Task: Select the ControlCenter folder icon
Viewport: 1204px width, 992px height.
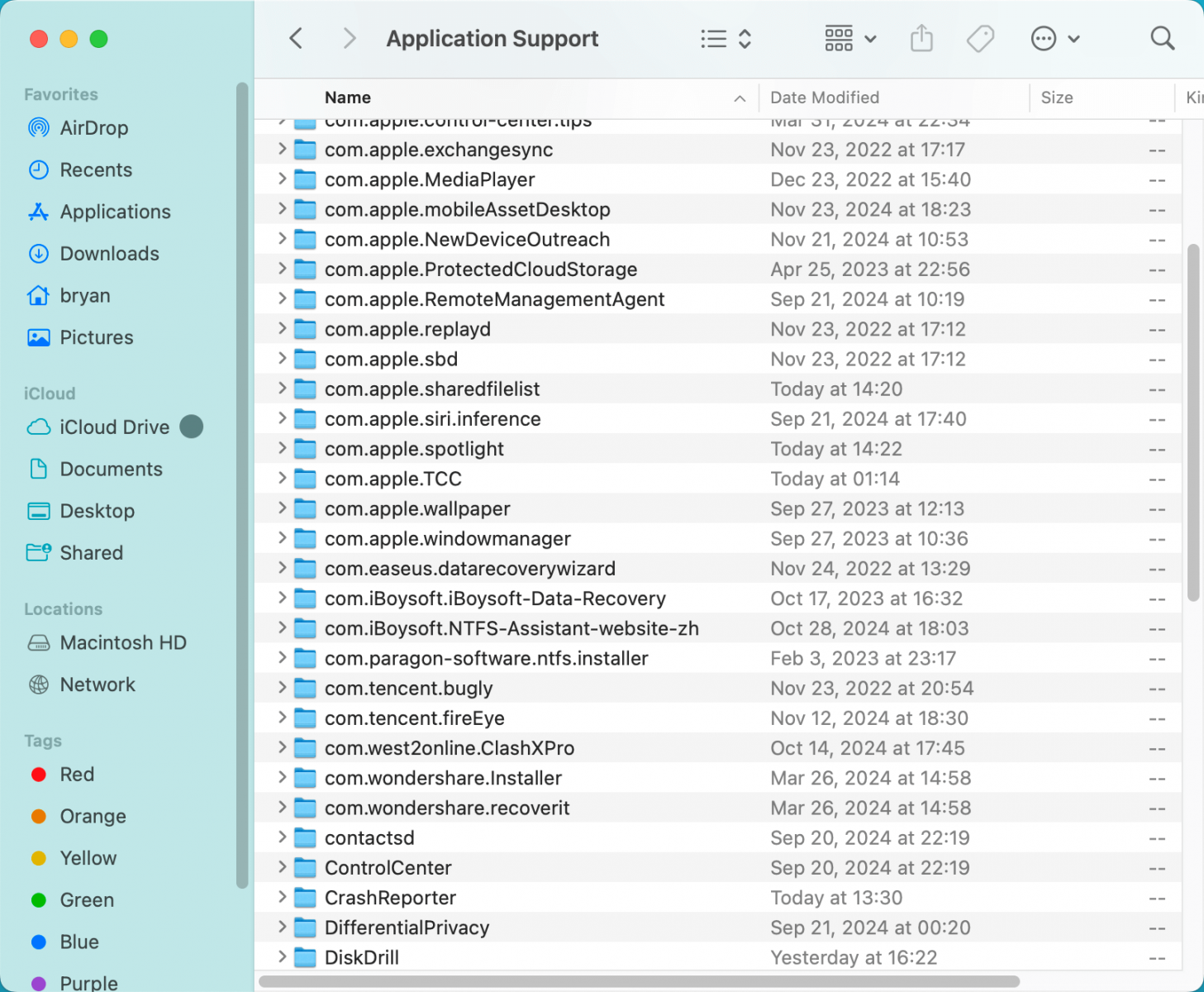Action: 306,868
